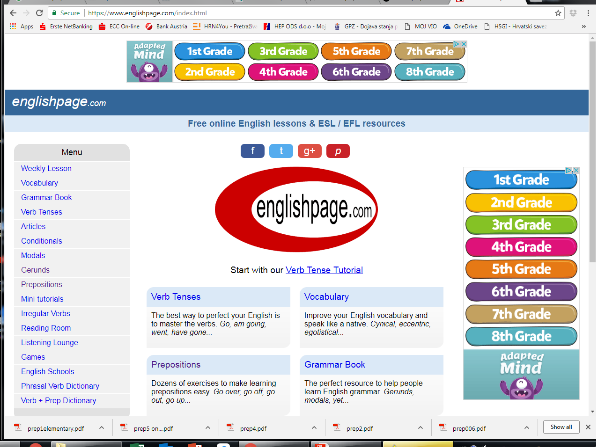Follow the Verb Tense Tutorial link

click(324, 270)
